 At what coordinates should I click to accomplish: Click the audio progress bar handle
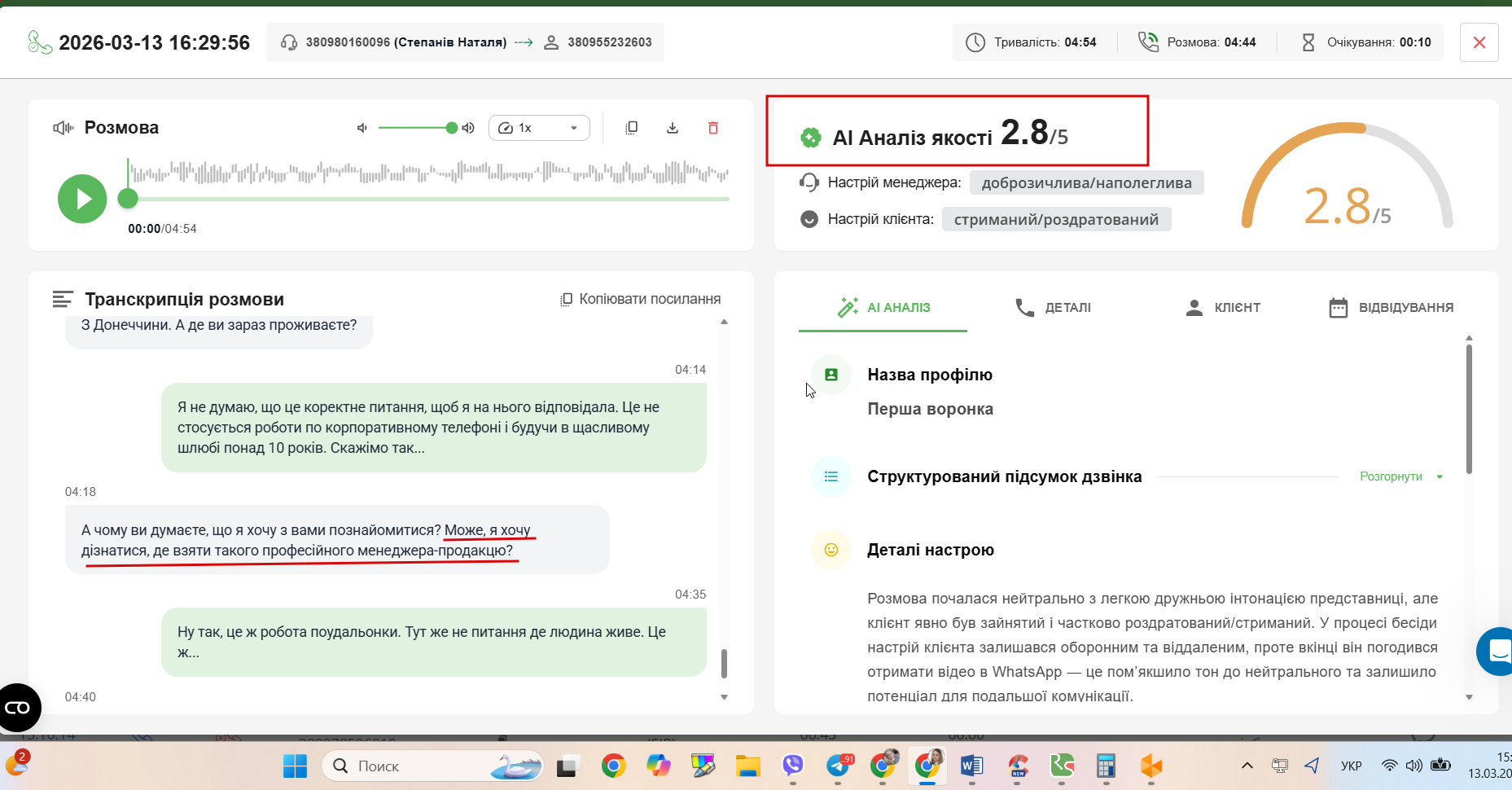point(128,199)
